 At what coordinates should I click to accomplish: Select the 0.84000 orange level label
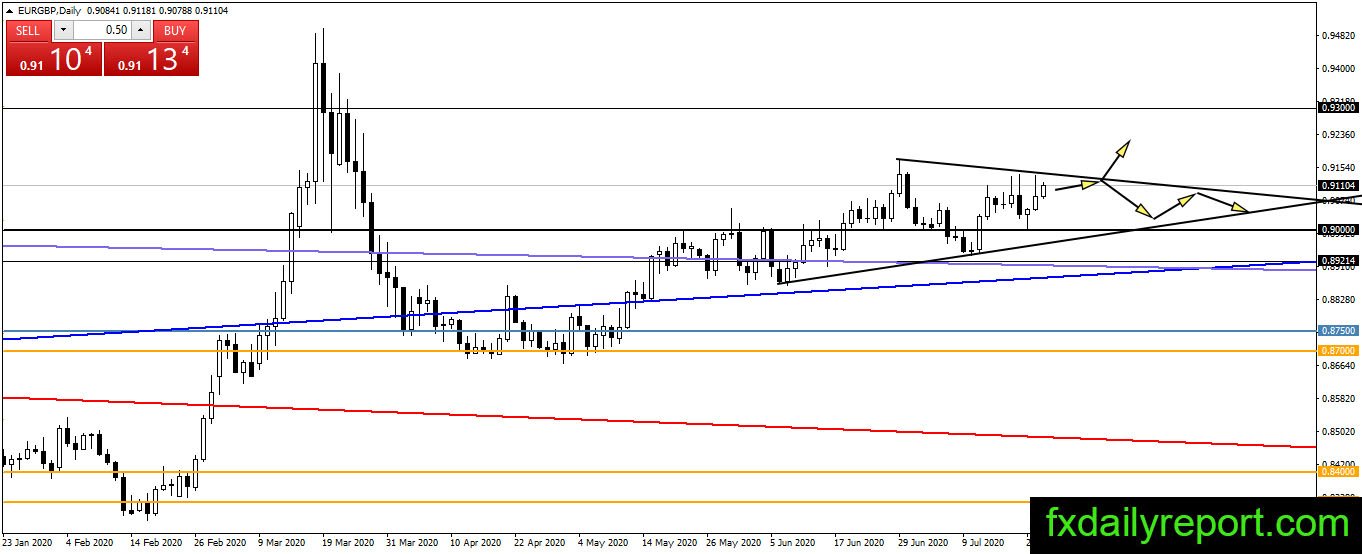pyautogui.click(x=1338, y=471)
